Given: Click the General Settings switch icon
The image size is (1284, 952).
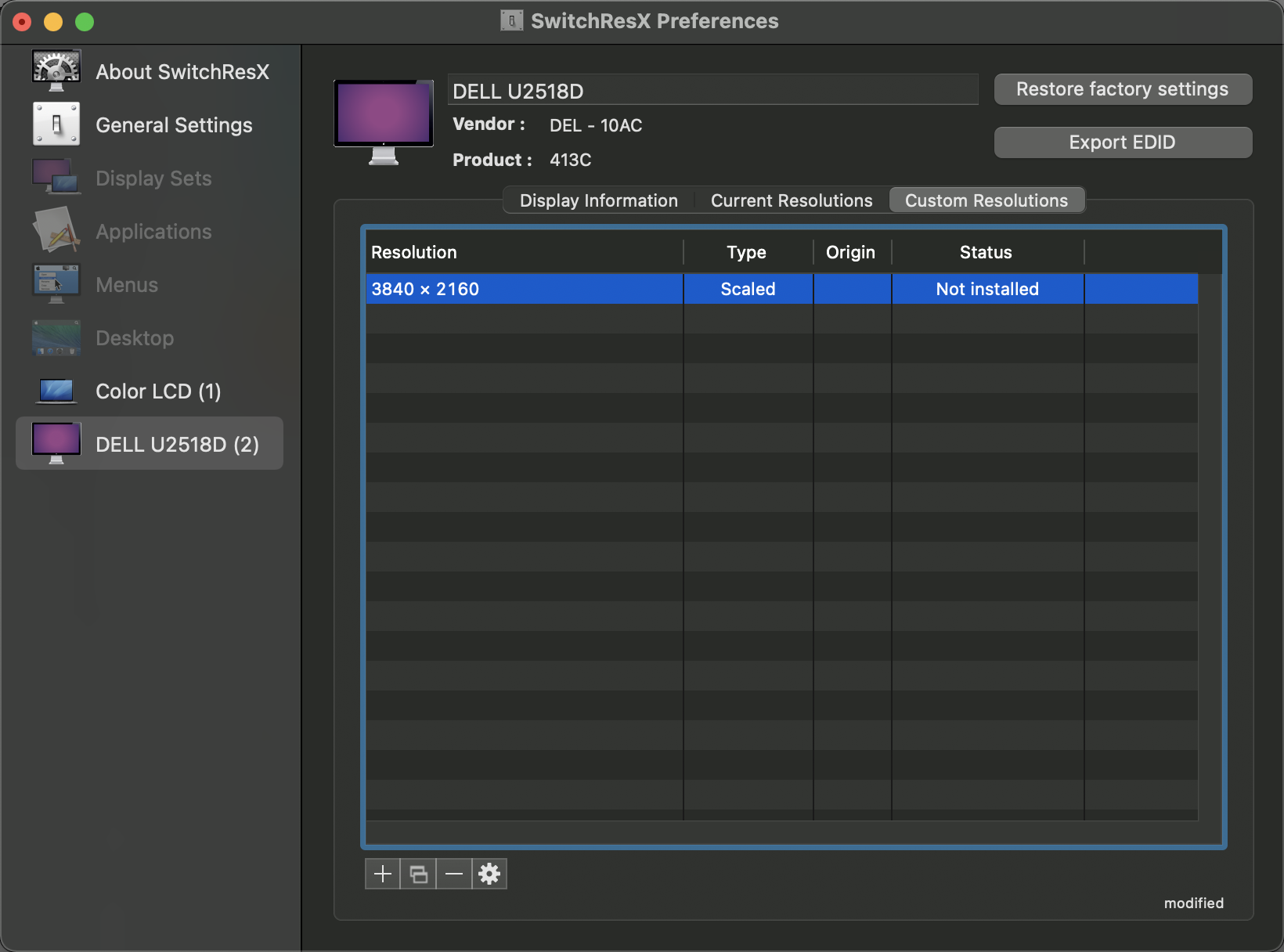Looking at the screenshot, I should tap(56, 124).
